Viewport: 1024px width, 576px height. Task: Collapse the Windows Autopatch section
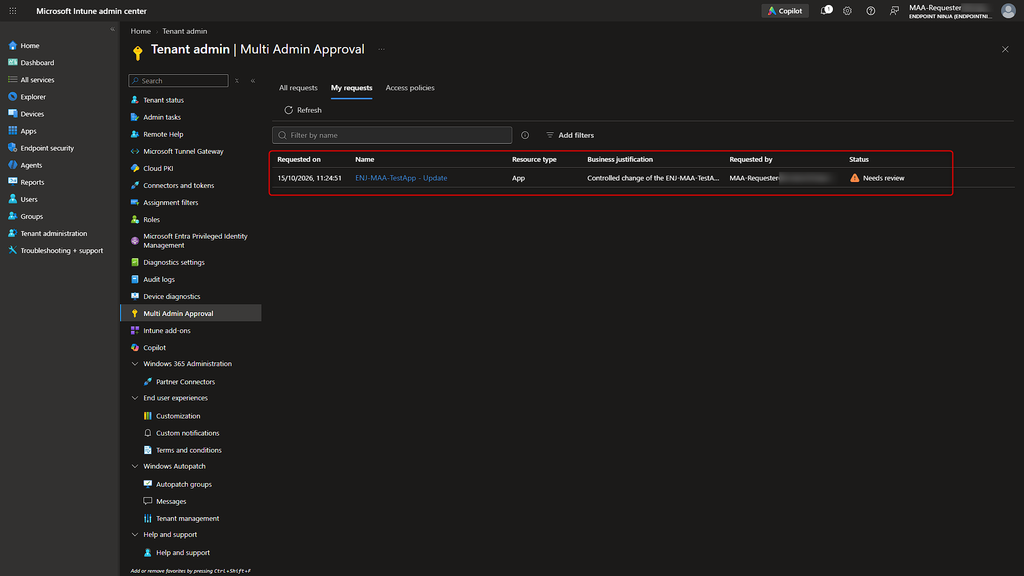(x=135, y=466)
